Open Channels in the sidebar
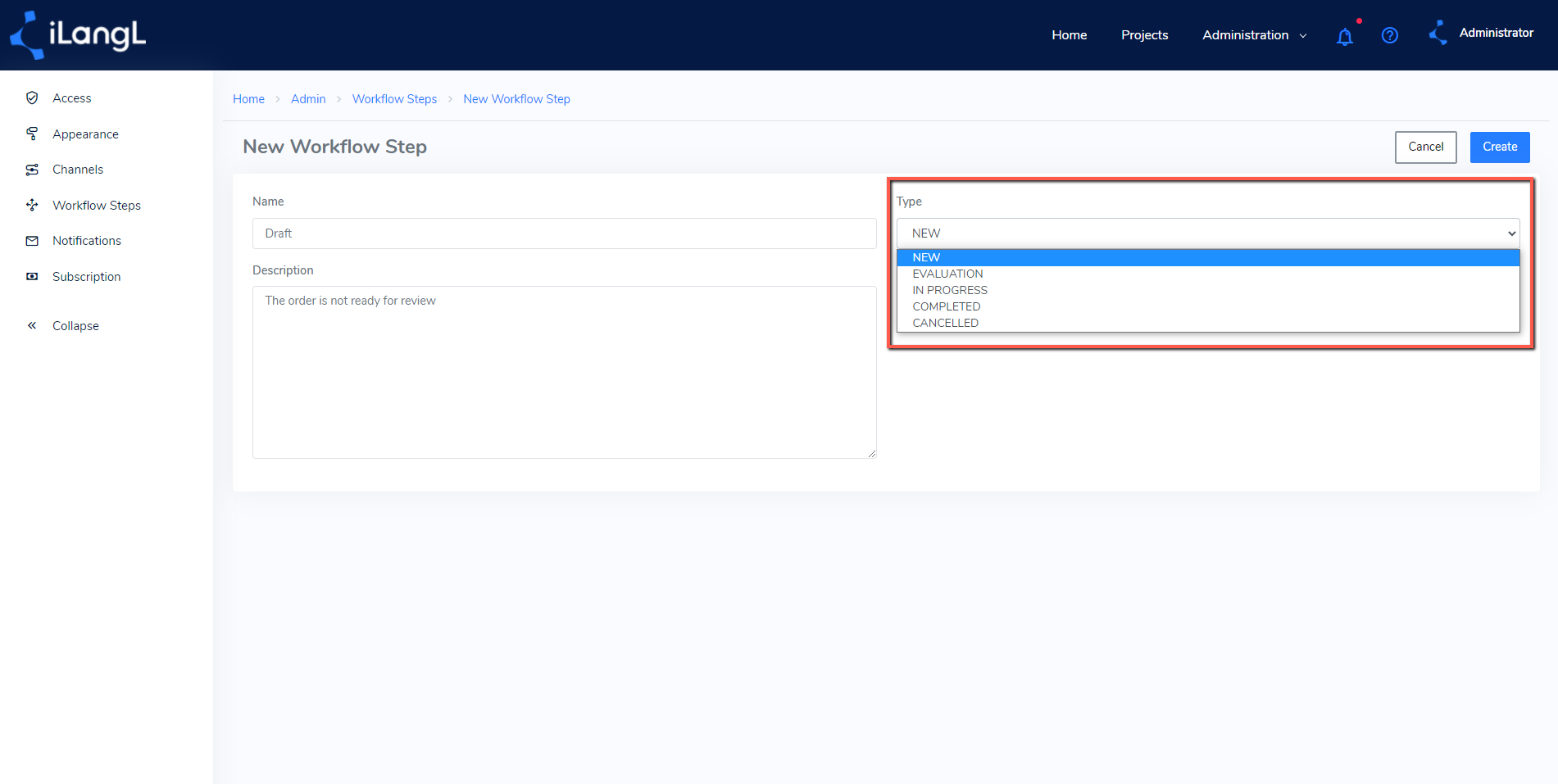Screen dimensions: 1558x784 point(78,170)
